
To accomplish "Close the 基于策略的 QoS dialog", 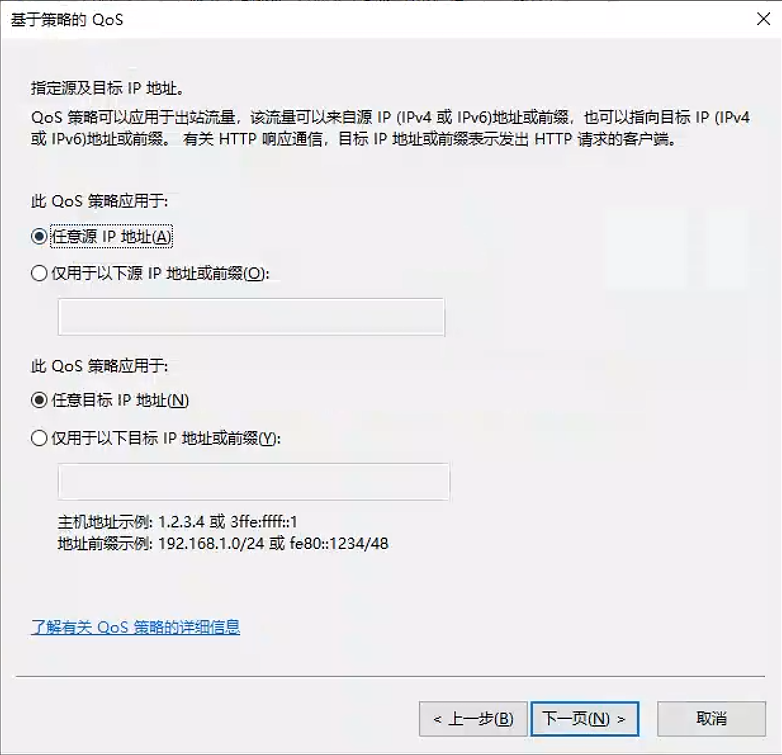I will click(764, 19).
